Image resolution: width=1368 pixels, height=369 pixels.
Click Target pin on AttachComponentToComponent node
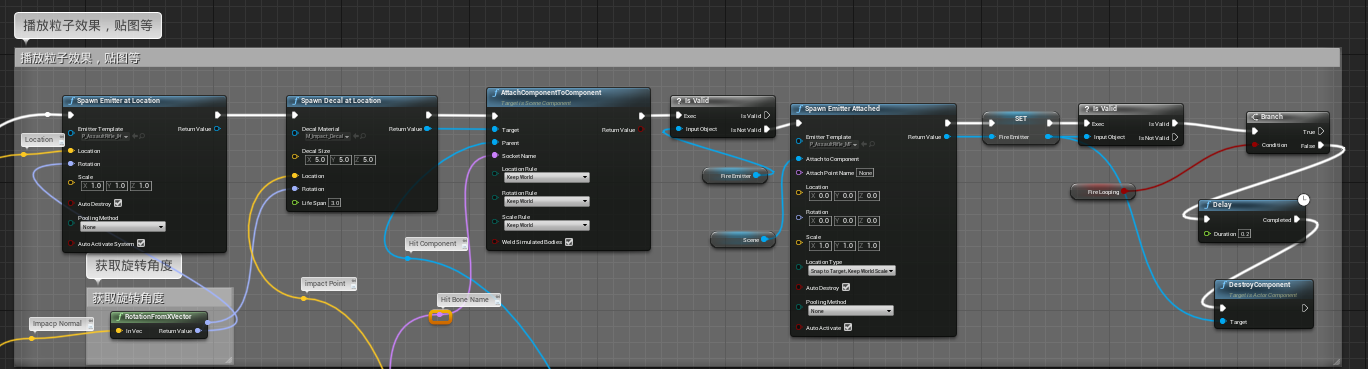pyautogui.click(x=494, y=129)
